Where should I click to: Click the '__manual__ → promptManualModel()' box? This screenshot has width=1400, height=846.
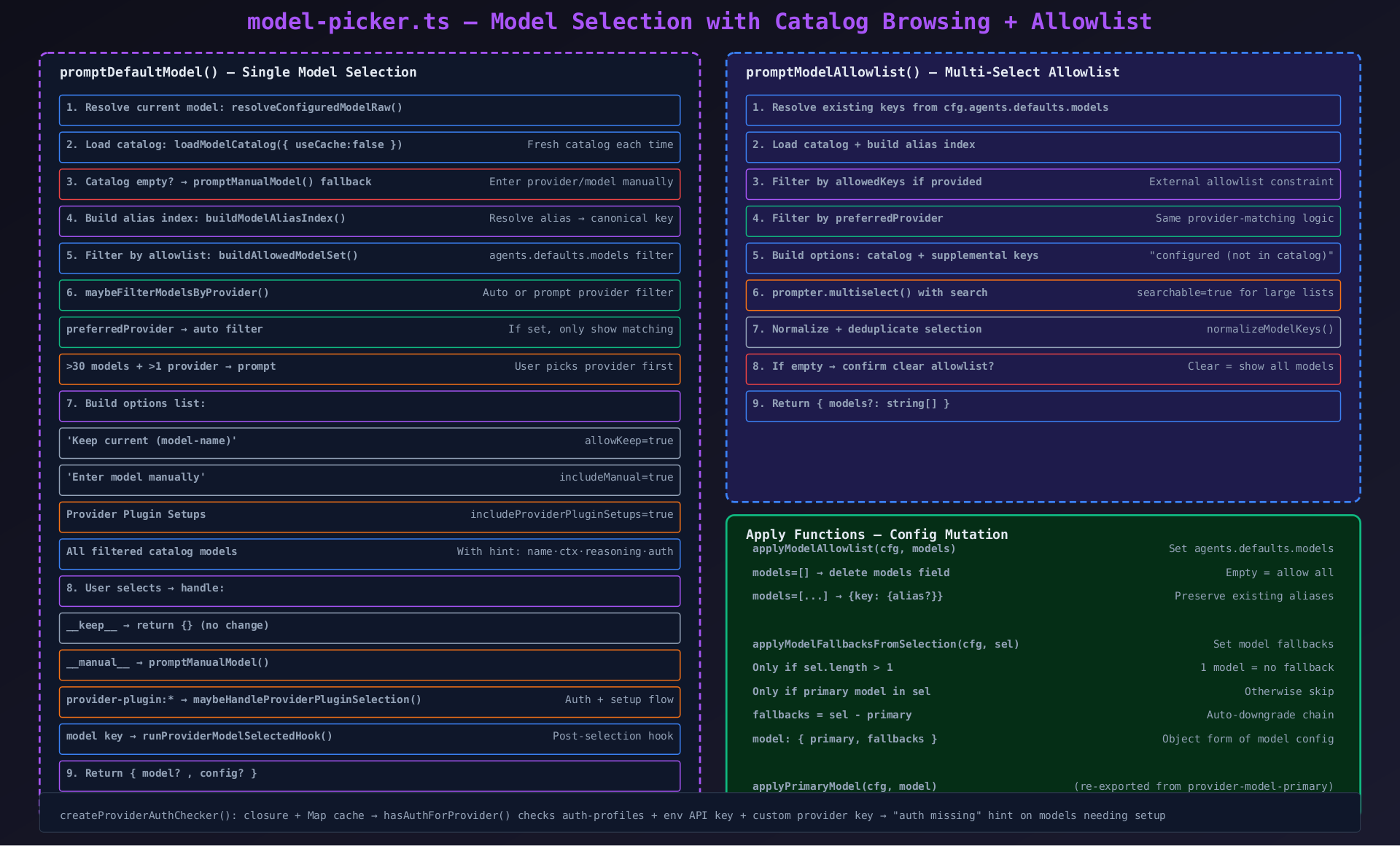click(369, 664)
